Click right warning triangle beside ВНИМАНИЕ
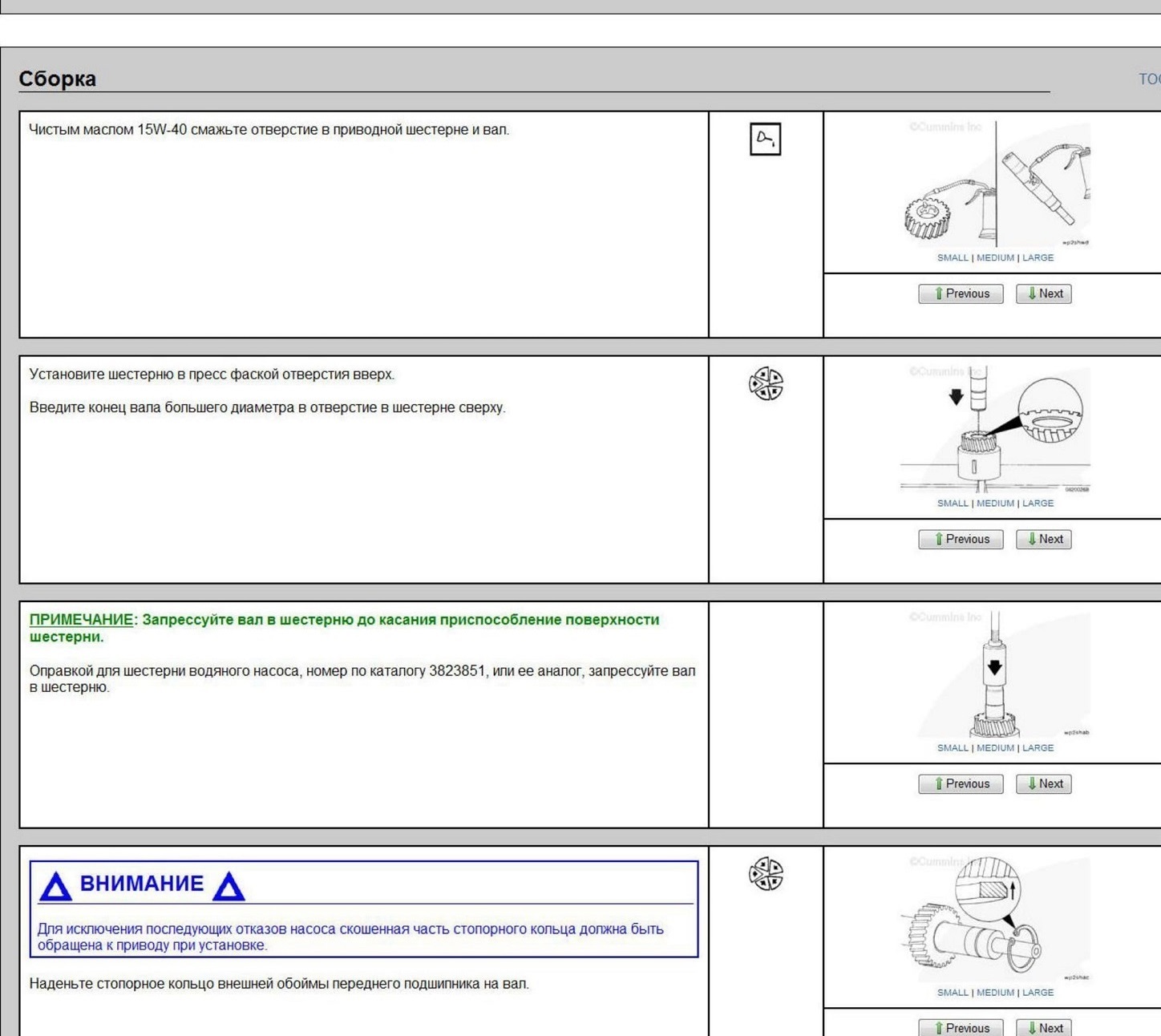This screenshot has width=1161, height=1036. (229, 887)
